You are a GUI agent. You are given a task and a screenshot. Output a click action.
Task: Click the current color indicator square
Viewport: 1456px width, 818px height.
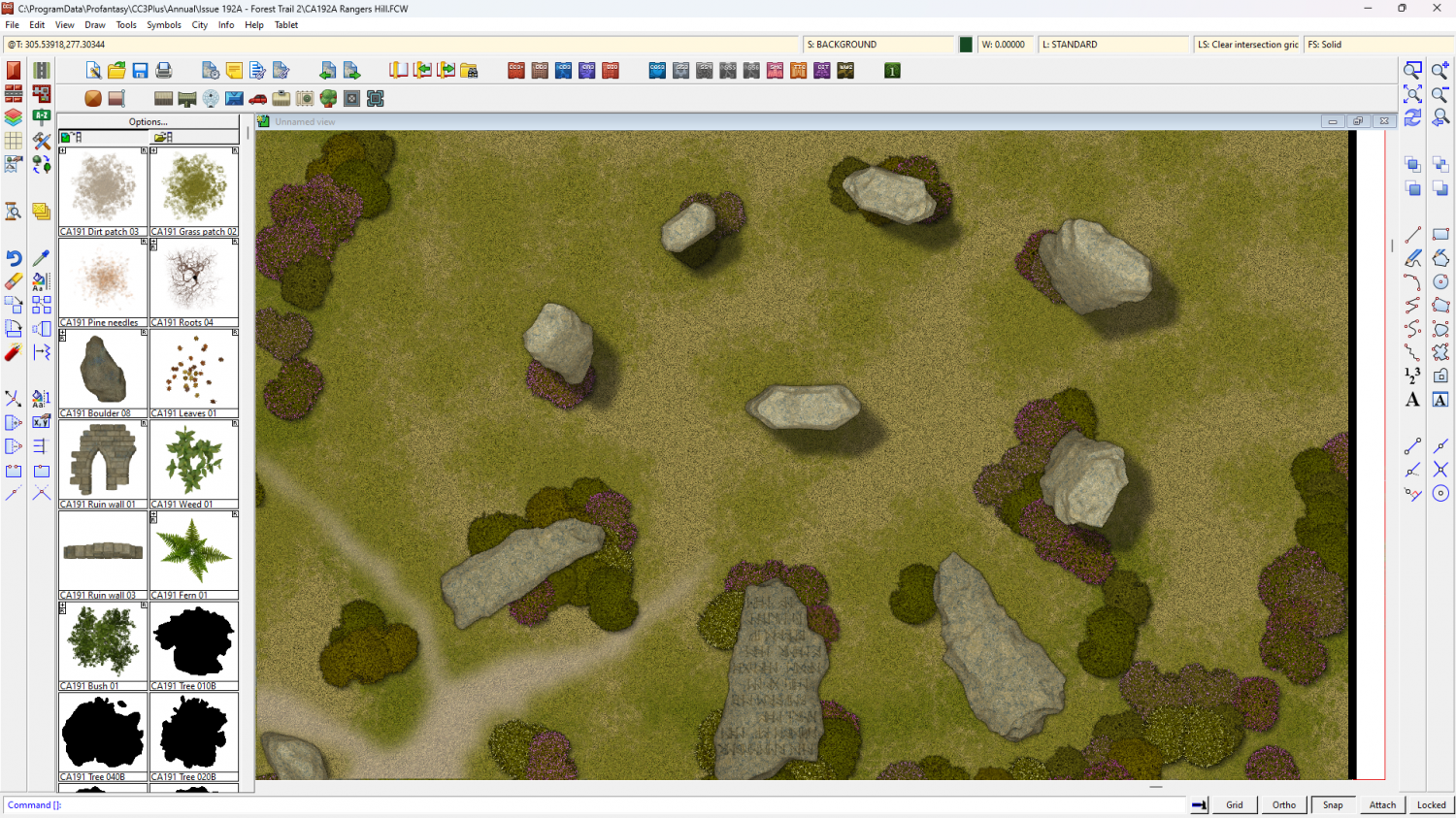coord(966,45)
